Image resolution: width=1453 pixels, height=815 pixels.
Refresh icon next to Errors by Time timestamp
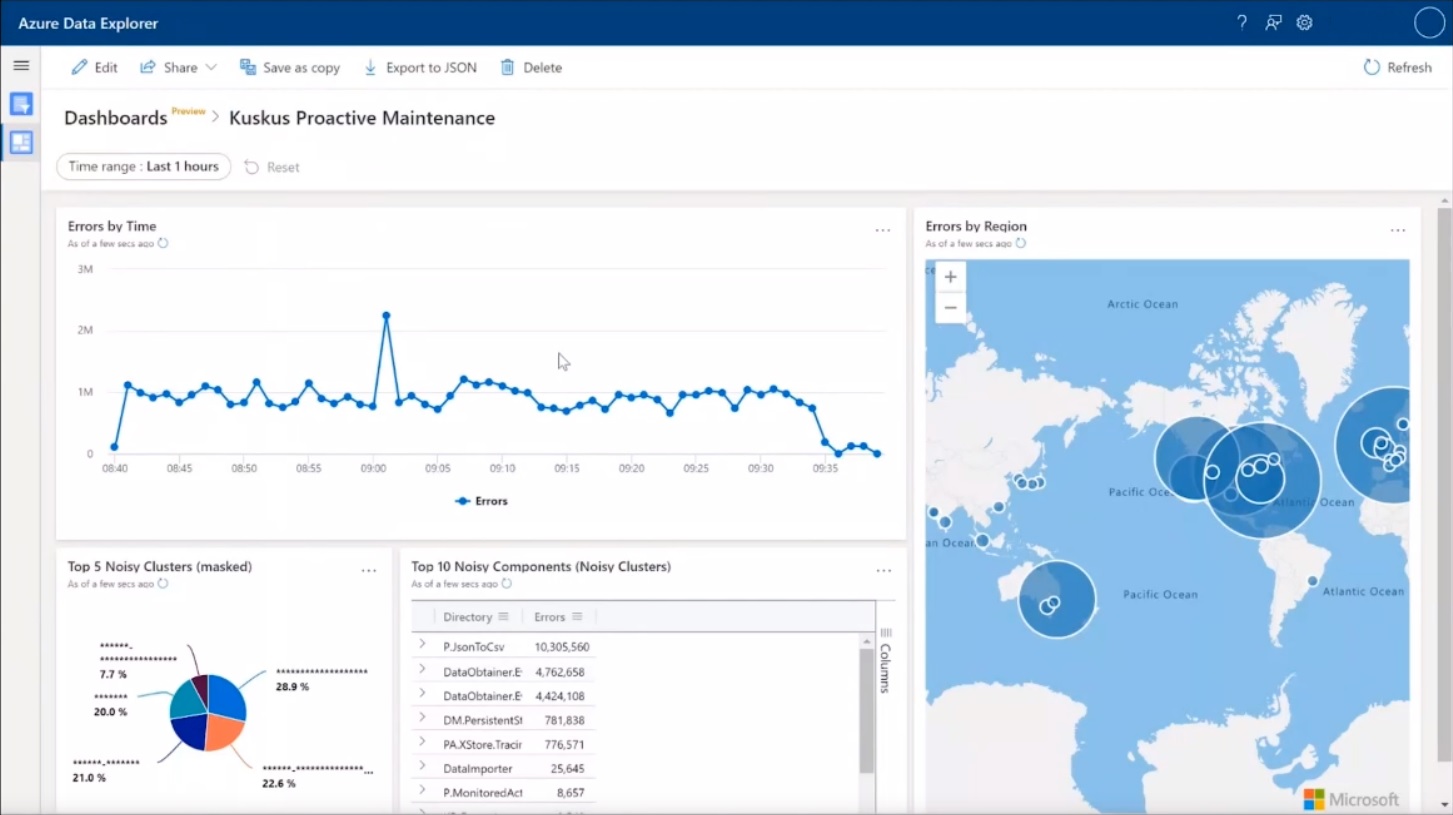coord(163,243)
